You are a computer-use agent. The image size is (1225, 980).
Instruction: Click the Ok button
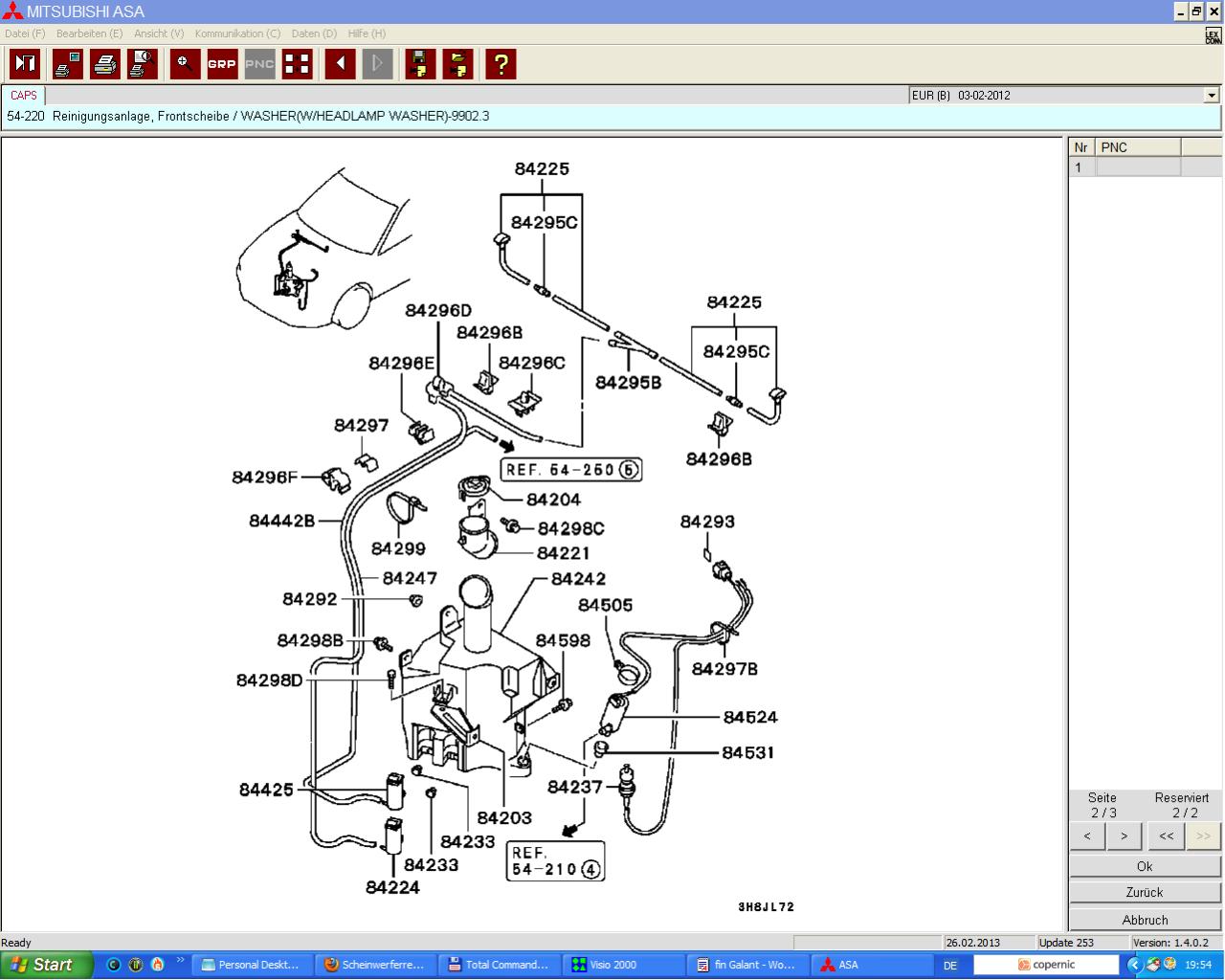pos(1145,866)
